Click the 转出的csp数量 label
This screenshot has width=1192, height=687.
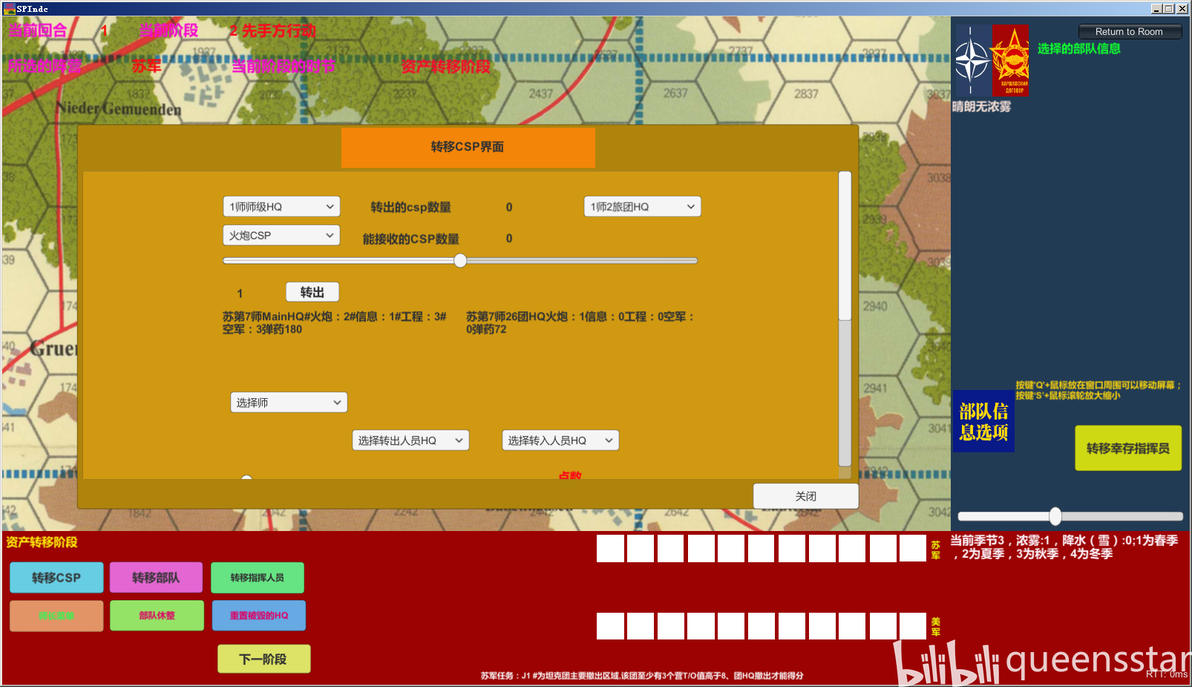[x=411, y=207]
